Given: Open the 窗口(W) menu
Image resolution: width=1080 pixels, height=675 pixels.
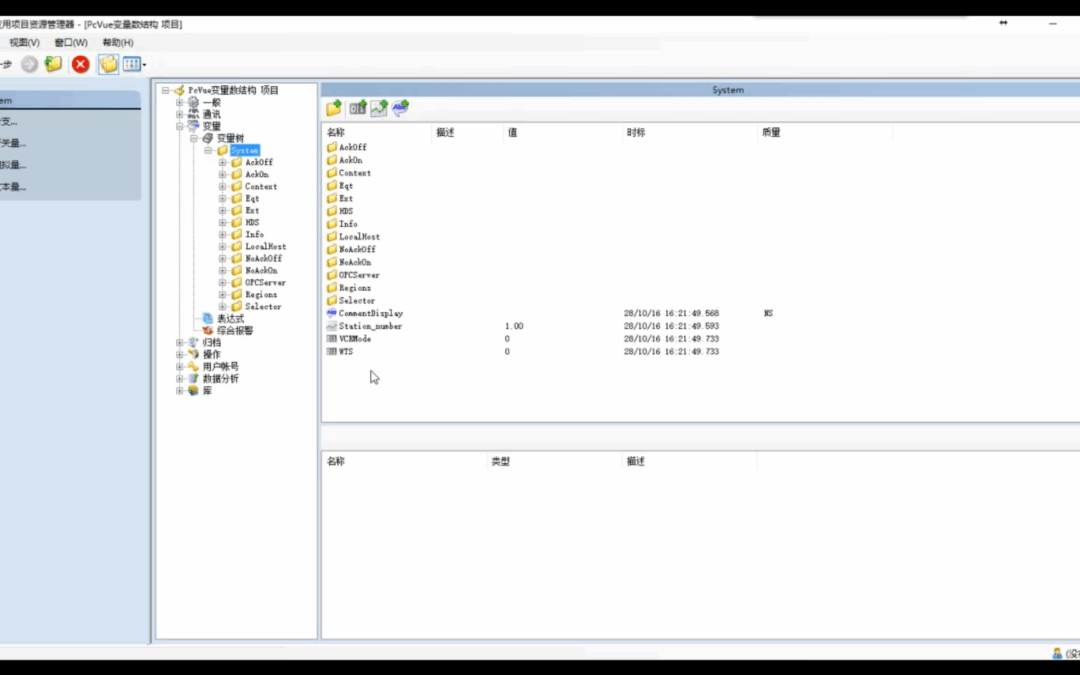Looking at the screenshot, I should 71,43.
